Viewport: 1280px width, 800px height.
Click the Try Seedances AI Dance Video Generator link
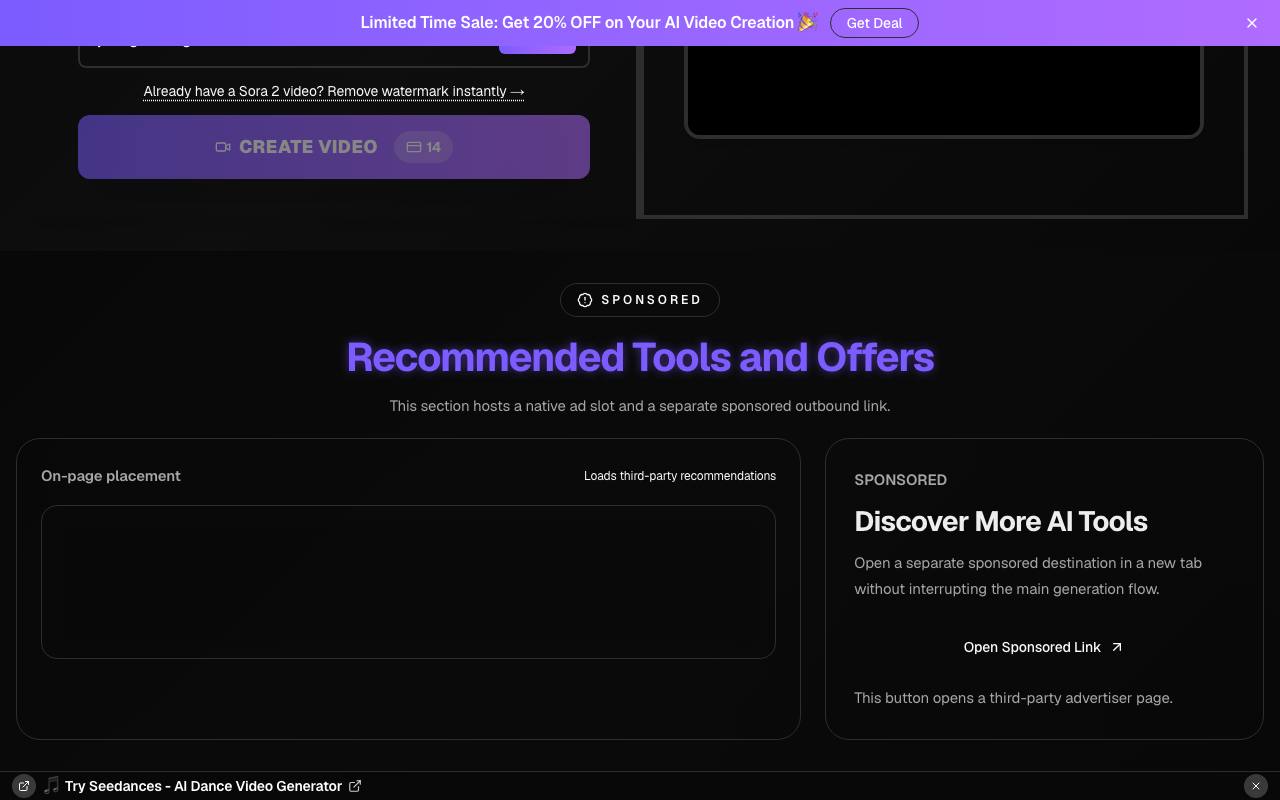click(203, 786)
